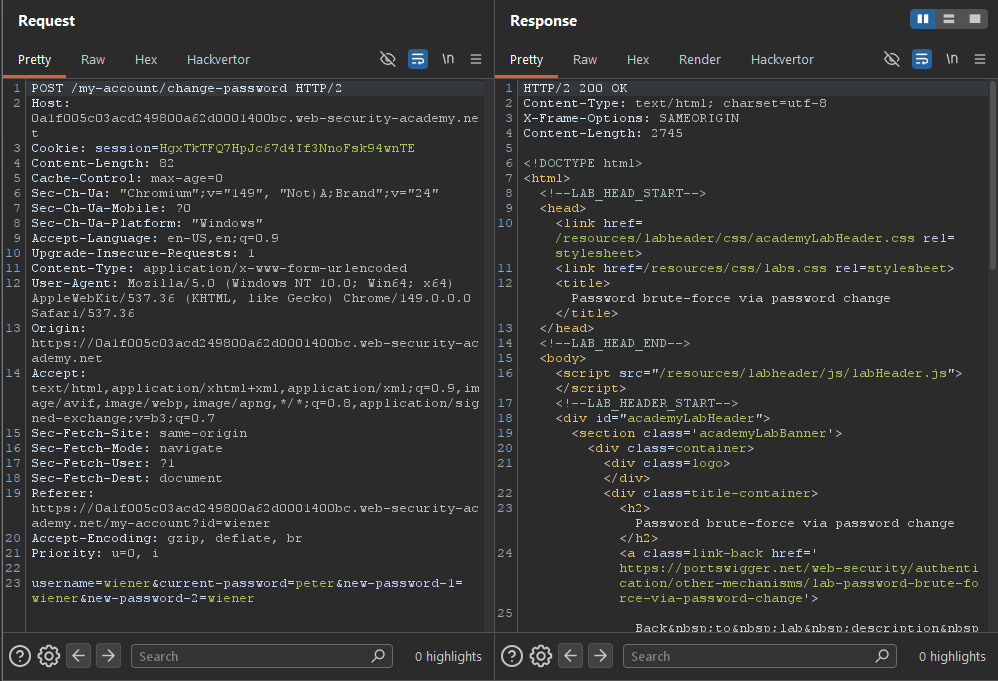Click 'Content-Length: 82' header line
This screenshot has width=998, height=681.
[102, 164]
